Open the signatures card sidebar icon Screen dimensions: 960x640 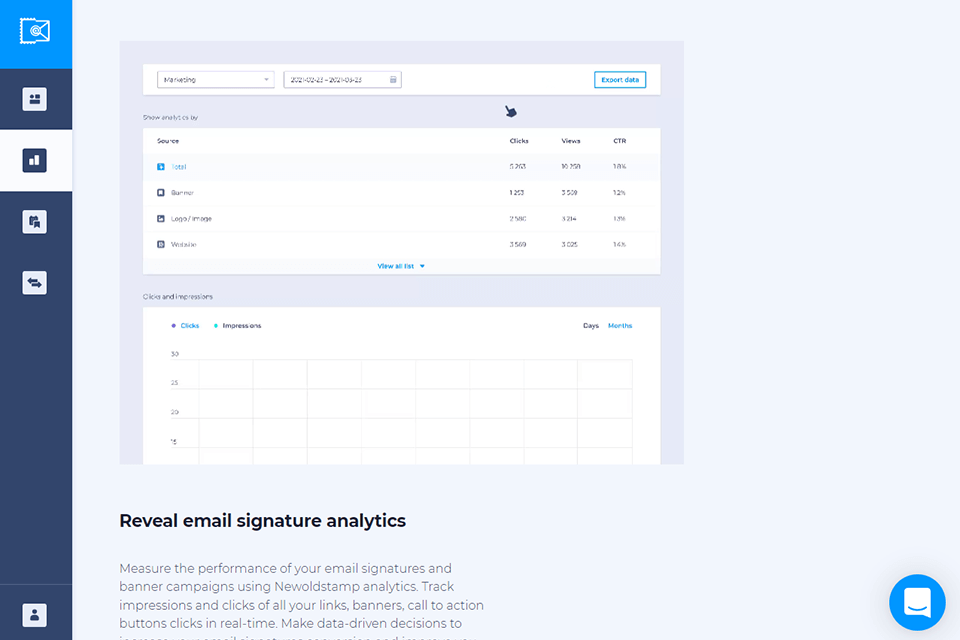(x=35, y=99)
